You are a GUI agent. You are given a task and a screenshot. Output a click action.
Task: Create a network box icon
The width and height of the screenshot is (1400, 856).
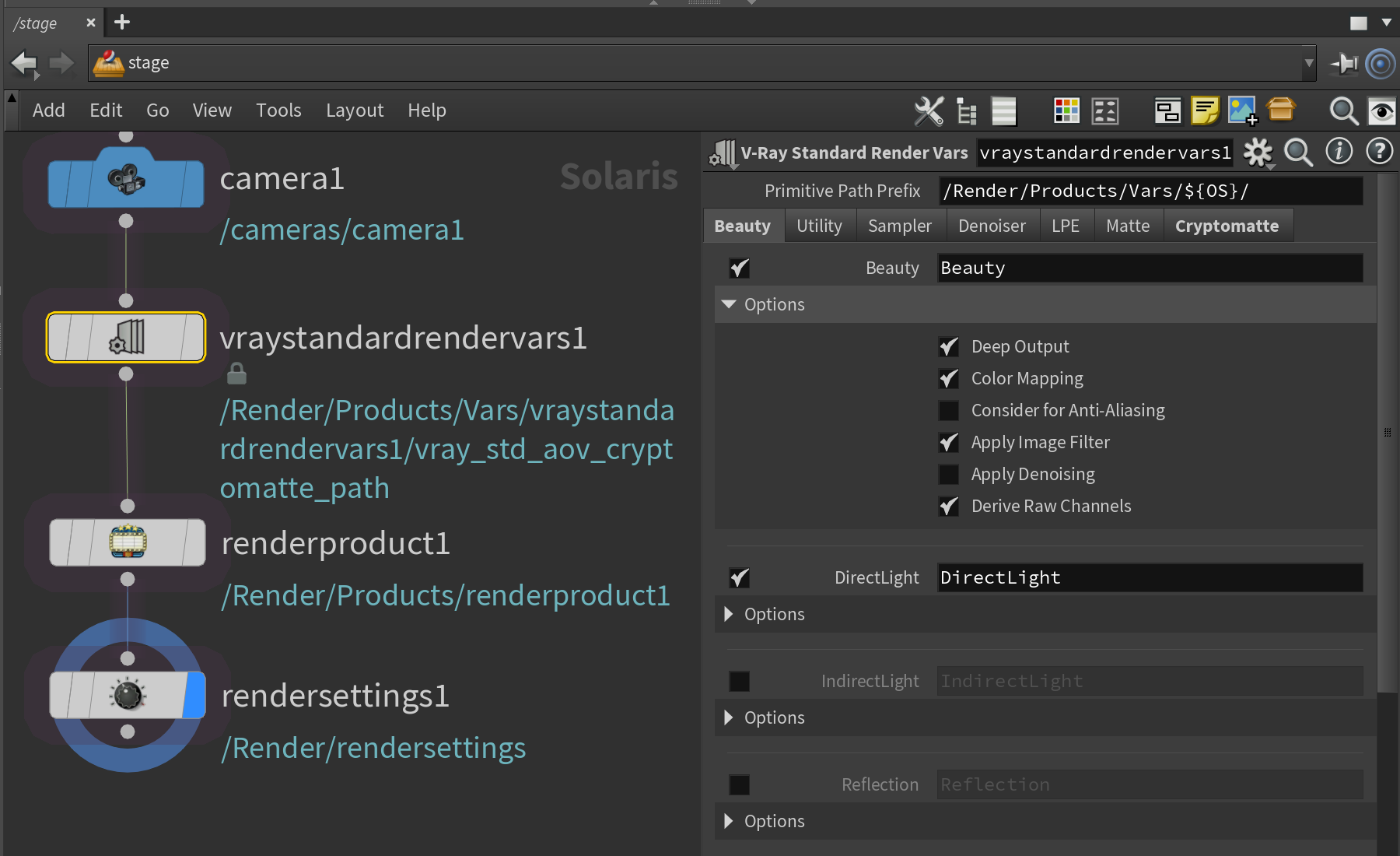click(x=1167, y=111)
